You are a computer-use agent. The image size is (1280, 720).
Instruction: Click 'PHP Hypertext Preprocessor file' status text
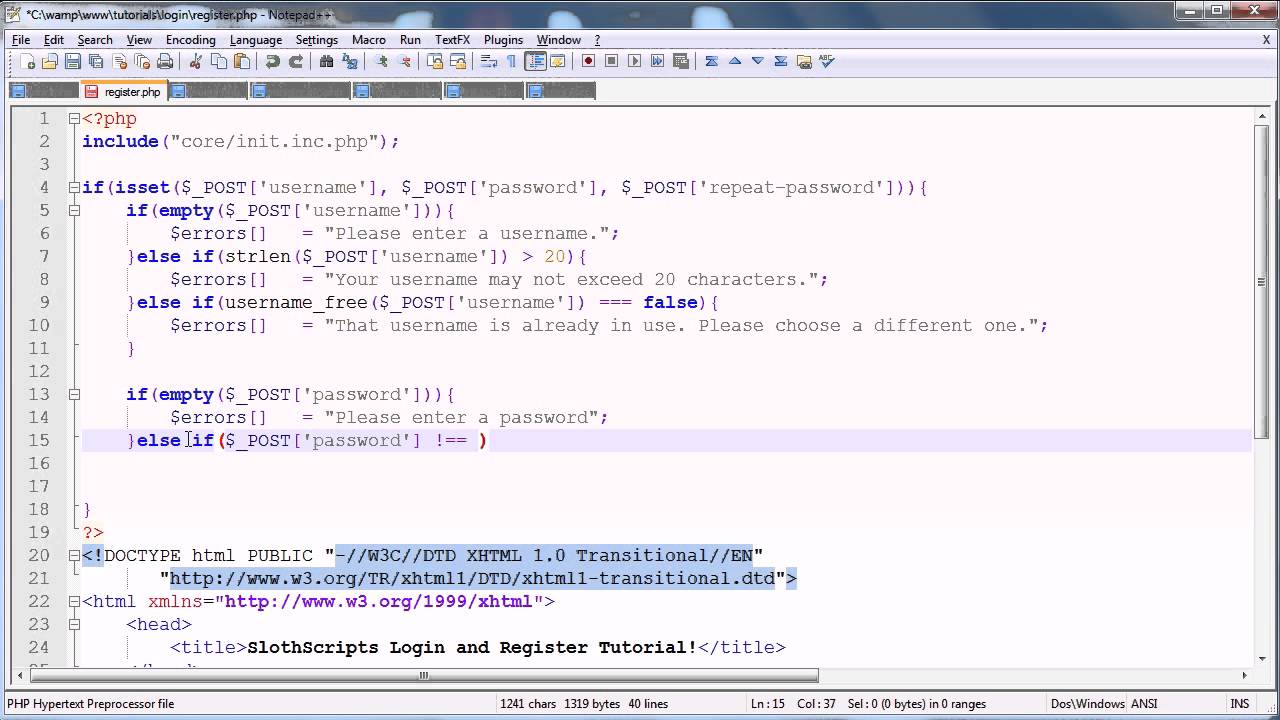click(x=91, y=704)
